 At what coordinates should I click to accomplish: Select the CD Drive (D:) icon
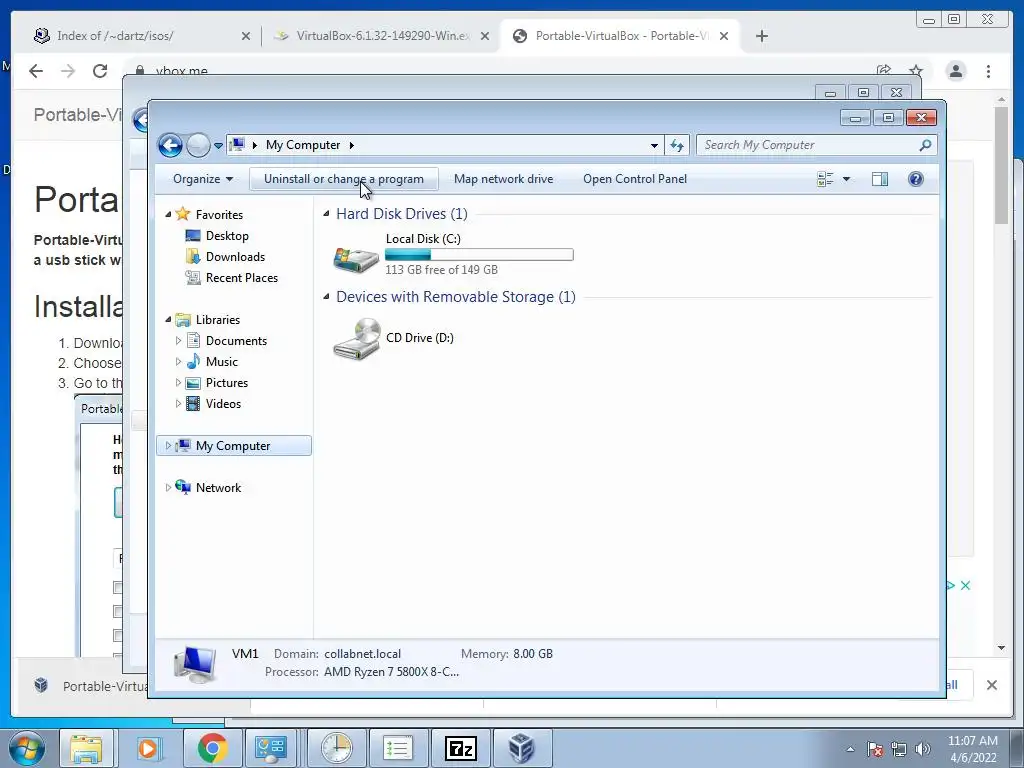pos(357,339)
